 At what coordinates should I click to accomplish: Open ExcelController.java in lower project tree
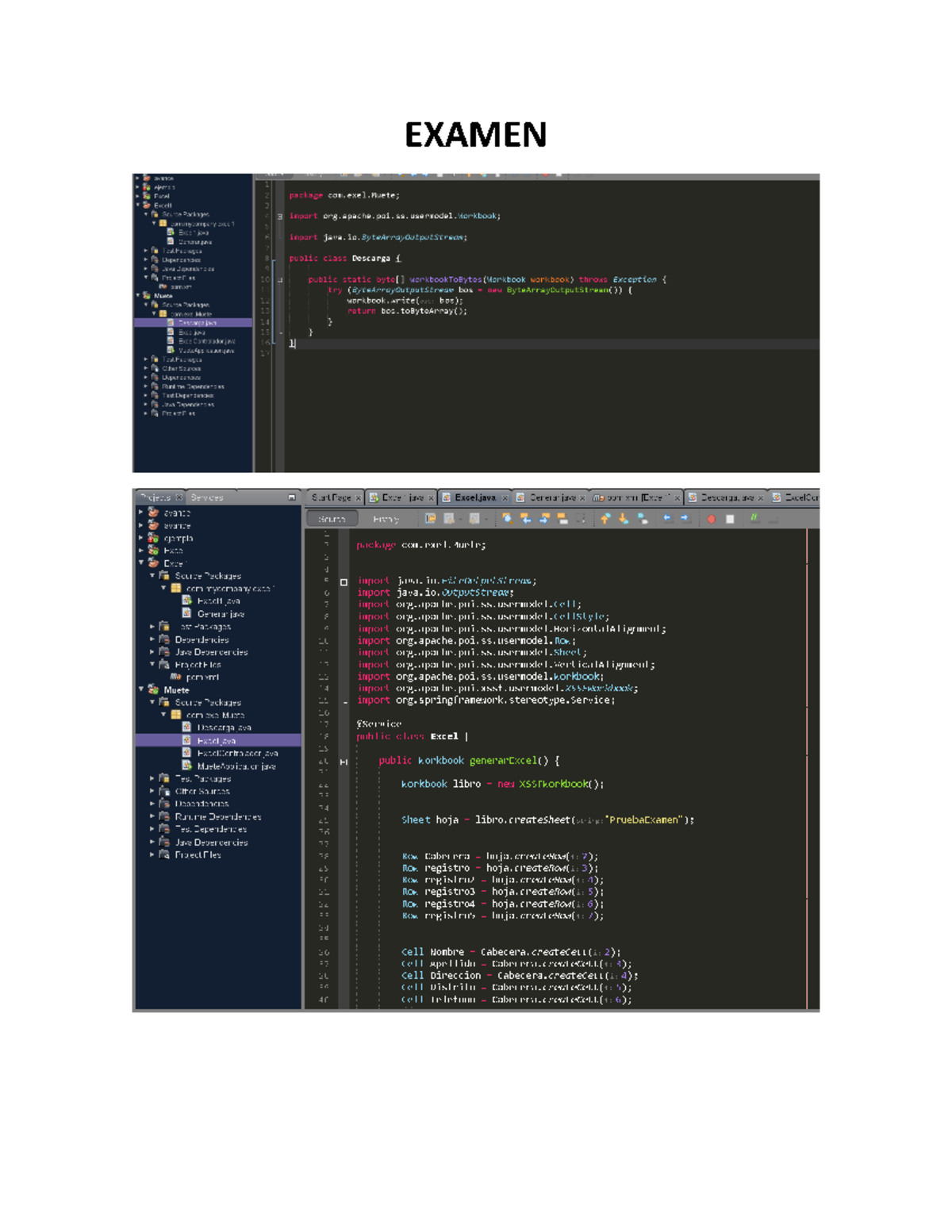pos(236,753)
